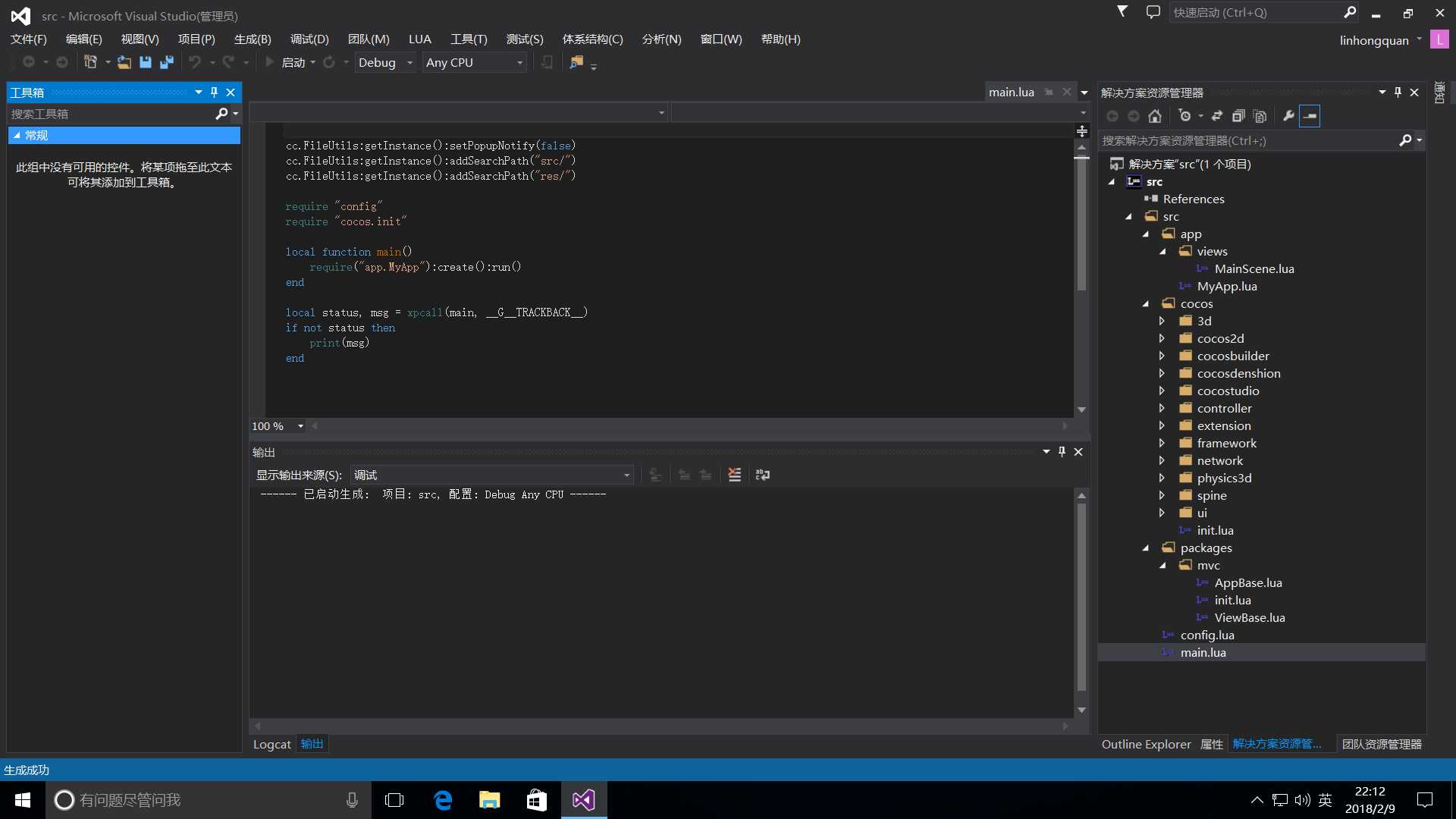Toggle Show All Files in Solution Explorer
1456x819 pixels.
pyautogui.click(x=1260, y=116)
